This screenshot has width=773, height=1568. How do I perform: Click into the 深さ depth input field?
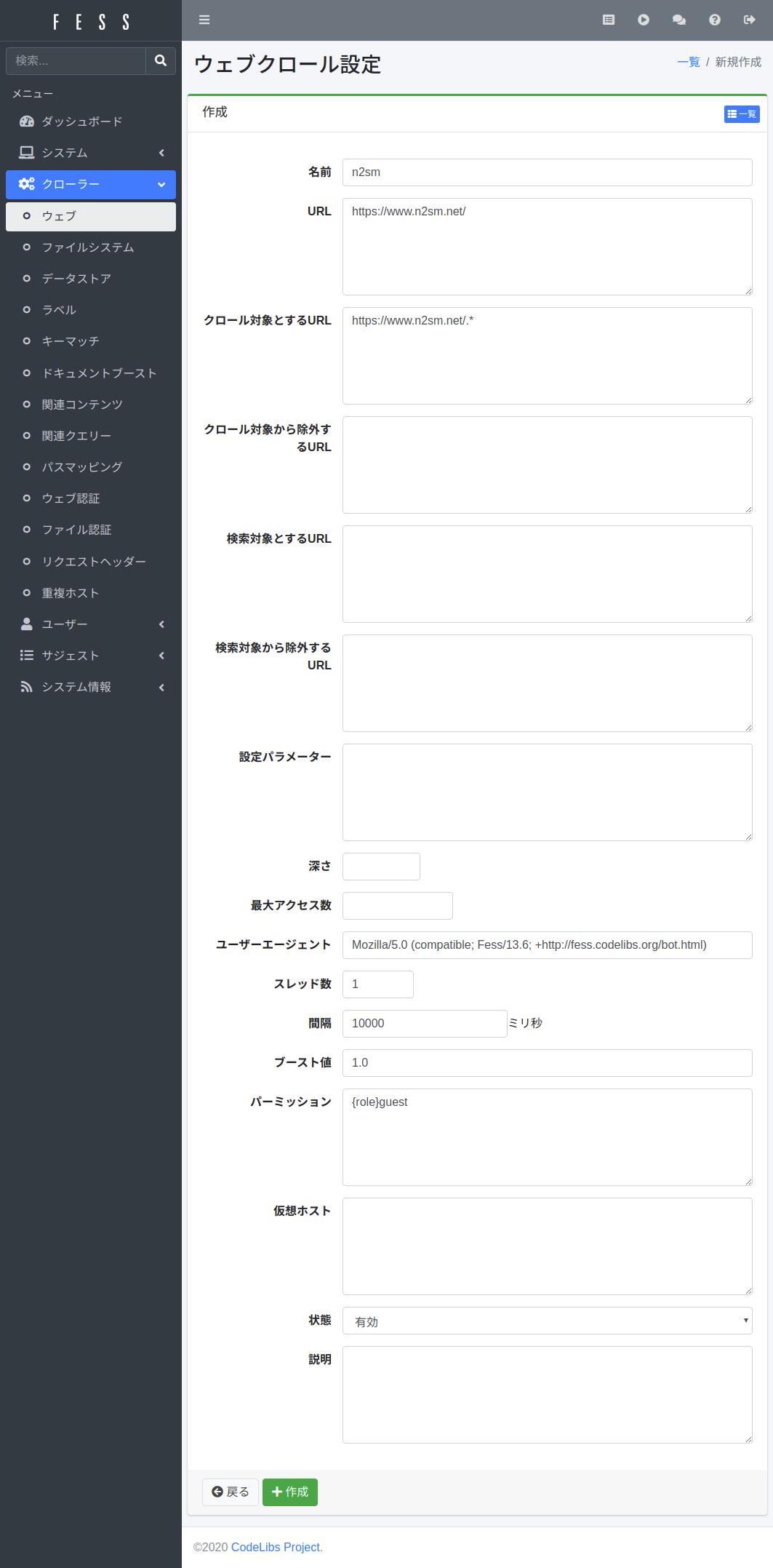click(x=381, y=867)
